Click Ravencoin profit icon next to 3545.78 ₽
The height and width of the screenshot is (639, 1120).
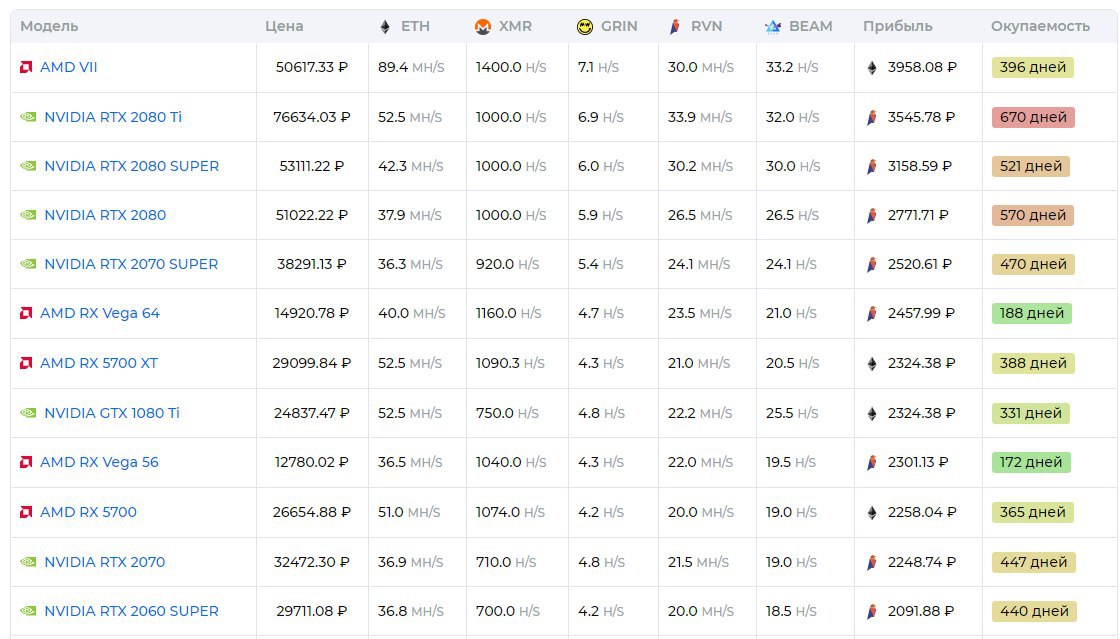(871, 117)
